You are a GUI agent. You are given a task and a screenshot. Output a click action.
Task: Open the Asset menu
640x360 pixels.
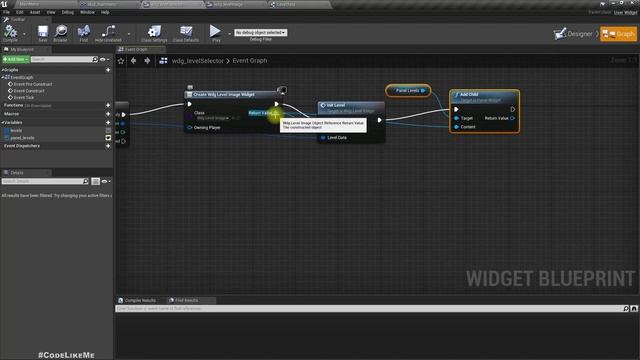click(35, 12)
